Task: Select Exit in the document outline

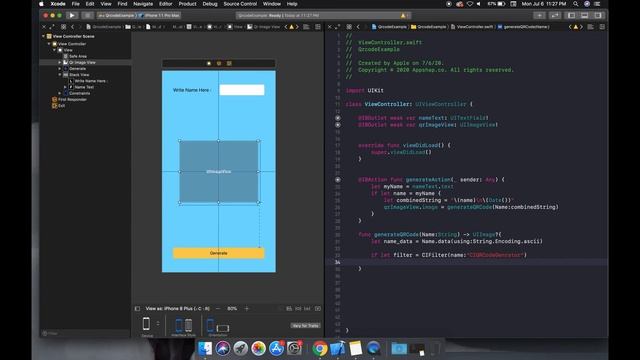Action: point(58,105)
